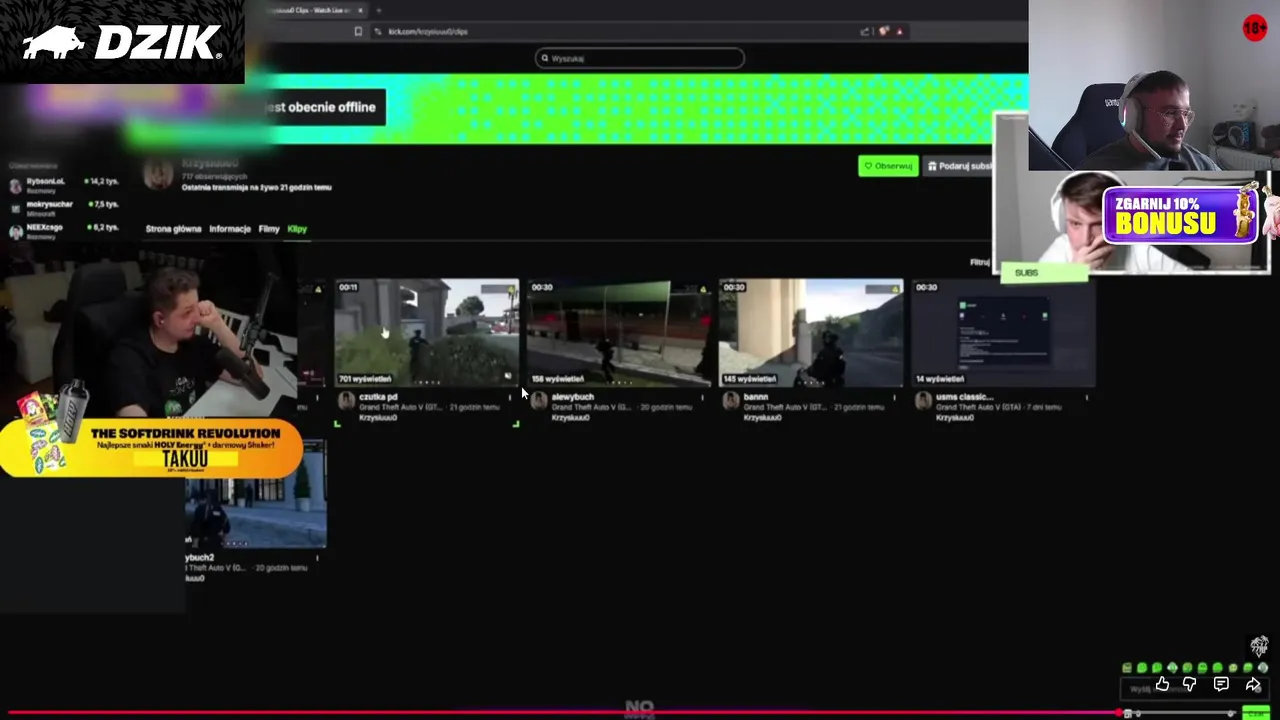Open a new browser tab

click(x=379, y=10)
